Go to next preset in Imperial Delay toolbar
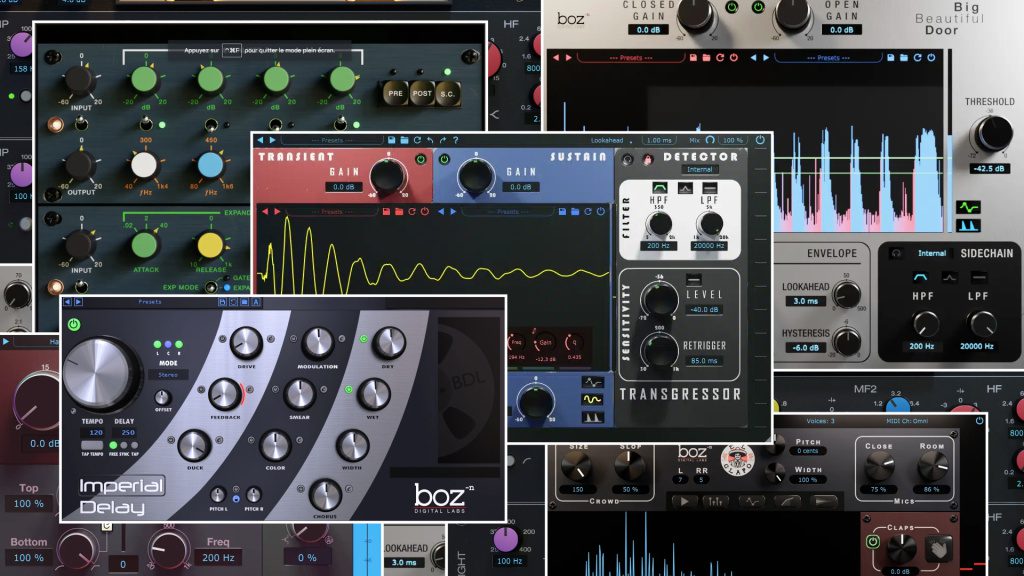Image resolution: width=1024 pixels, height=576 pixels. tap(78, 302)
